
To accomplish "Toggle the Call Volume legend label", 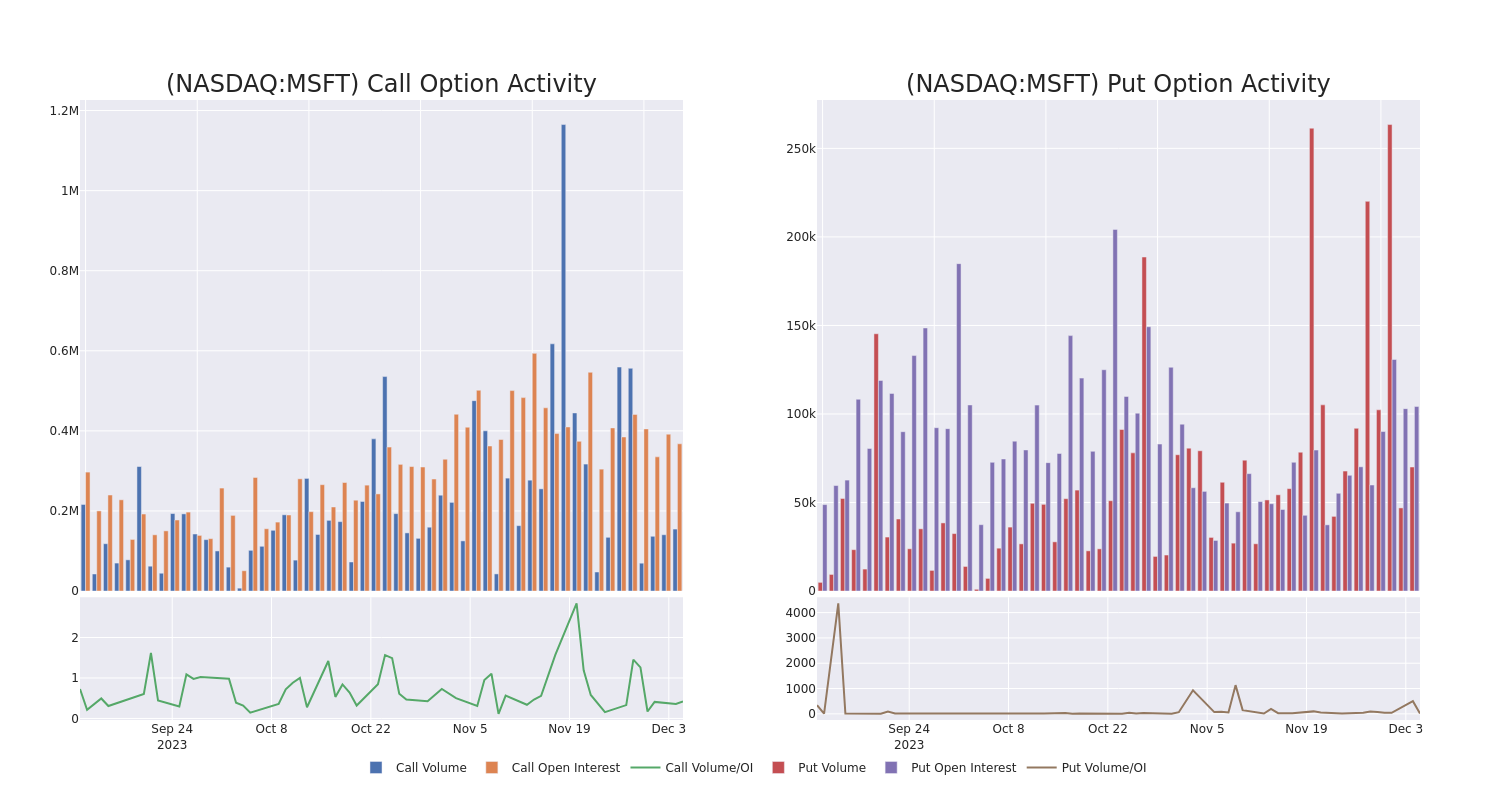I will [431, 768].
